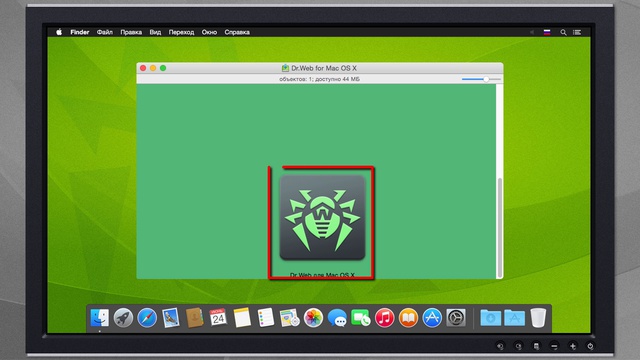Open the Downloads folder stack in dock
640x360 pixels.
(490, 318)
